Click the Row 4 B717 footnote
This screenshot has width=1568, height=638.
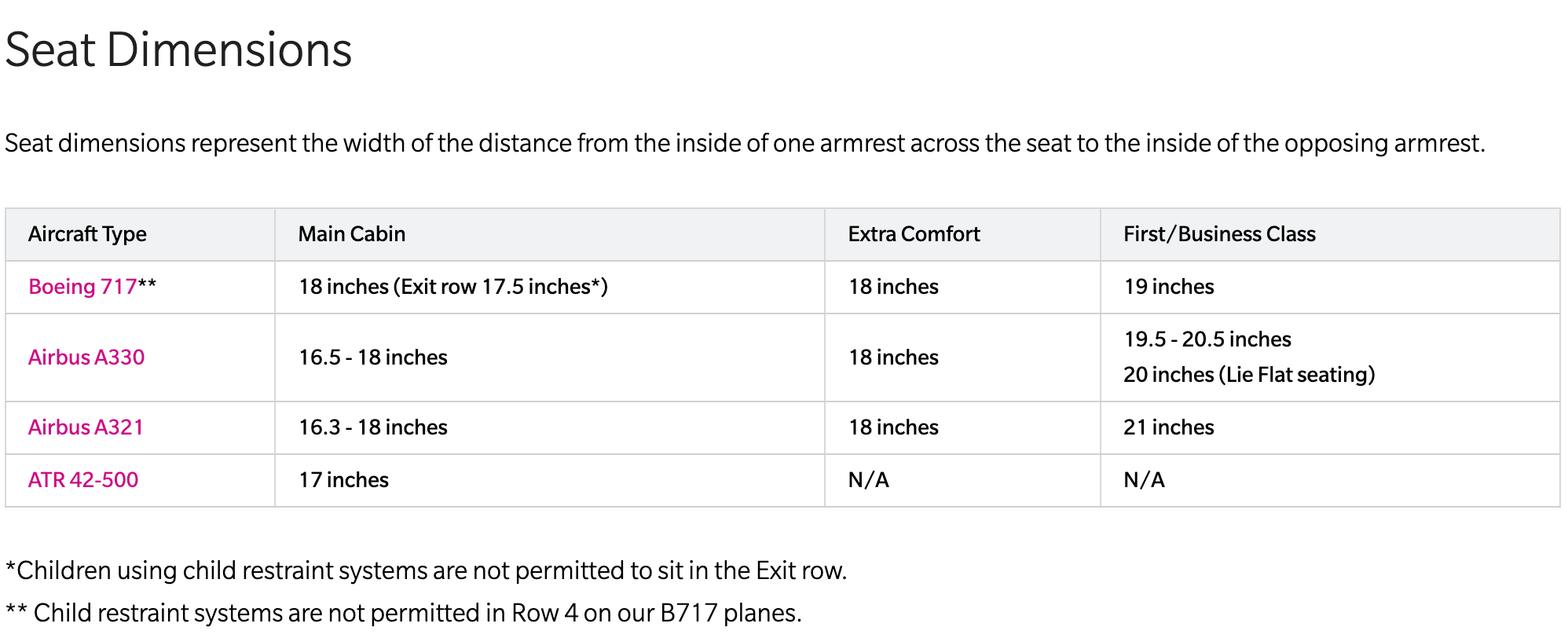[x=403, y=613]
